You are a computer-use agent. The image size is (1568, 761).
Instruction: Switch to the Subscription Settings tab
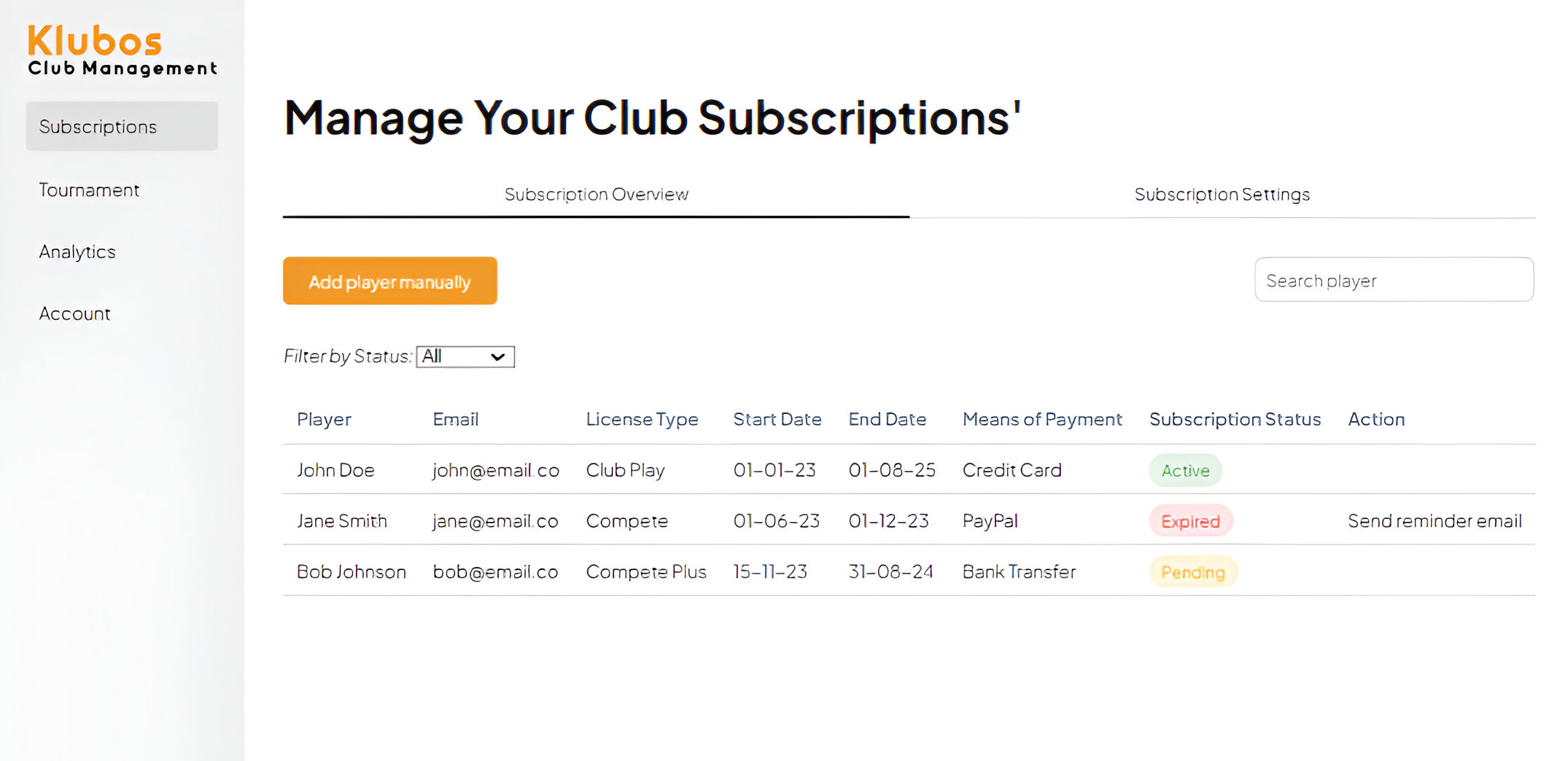(1222, 195)
